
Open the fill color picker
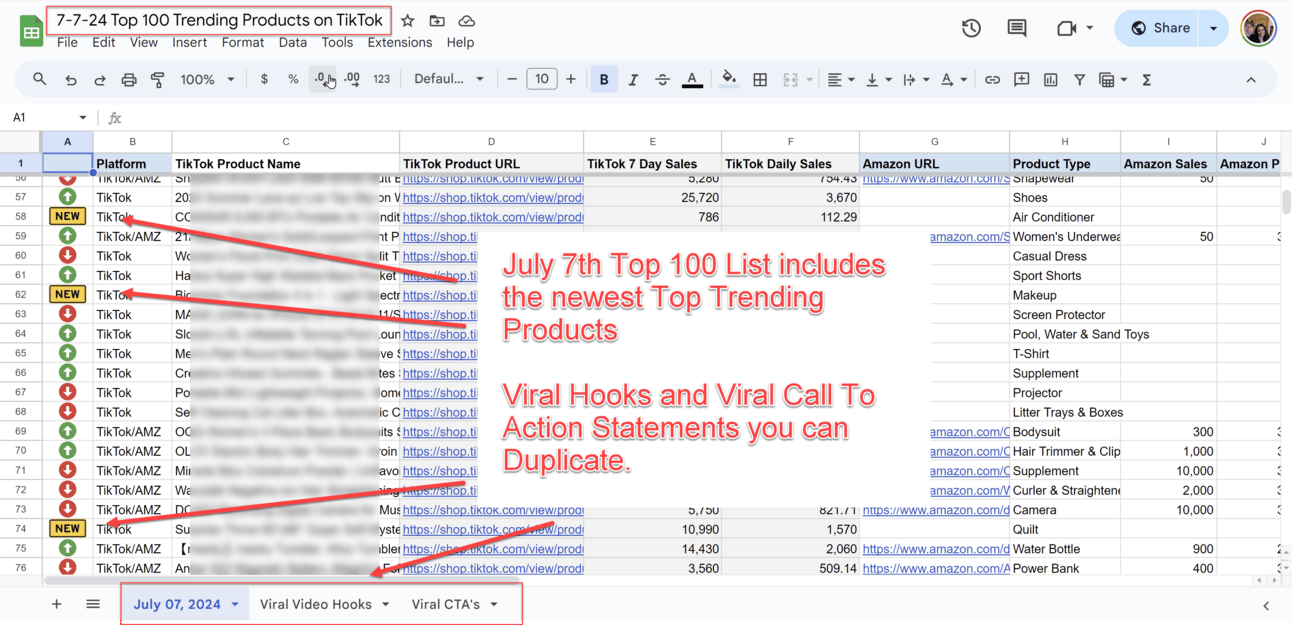point(729,80)
